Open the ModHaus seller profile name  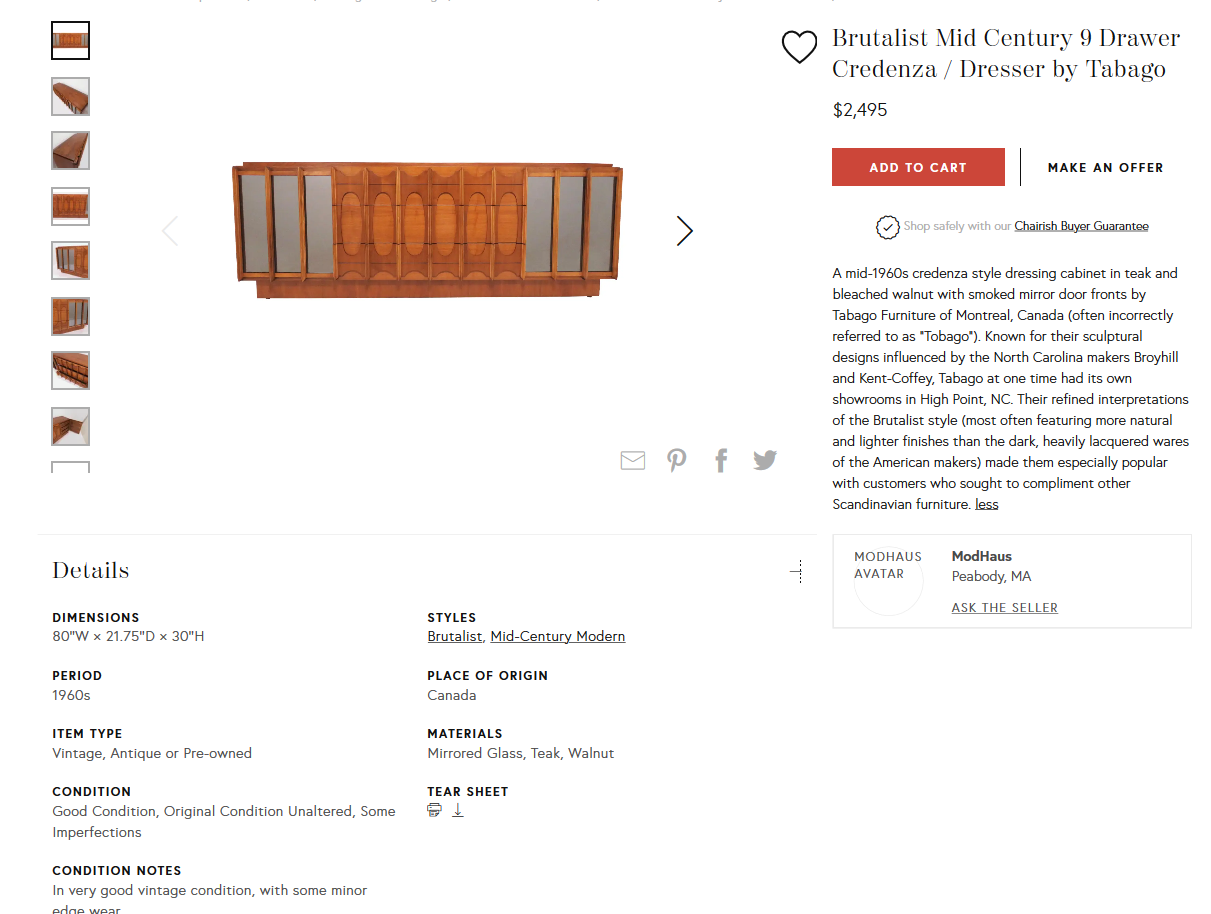pos(981,556)
